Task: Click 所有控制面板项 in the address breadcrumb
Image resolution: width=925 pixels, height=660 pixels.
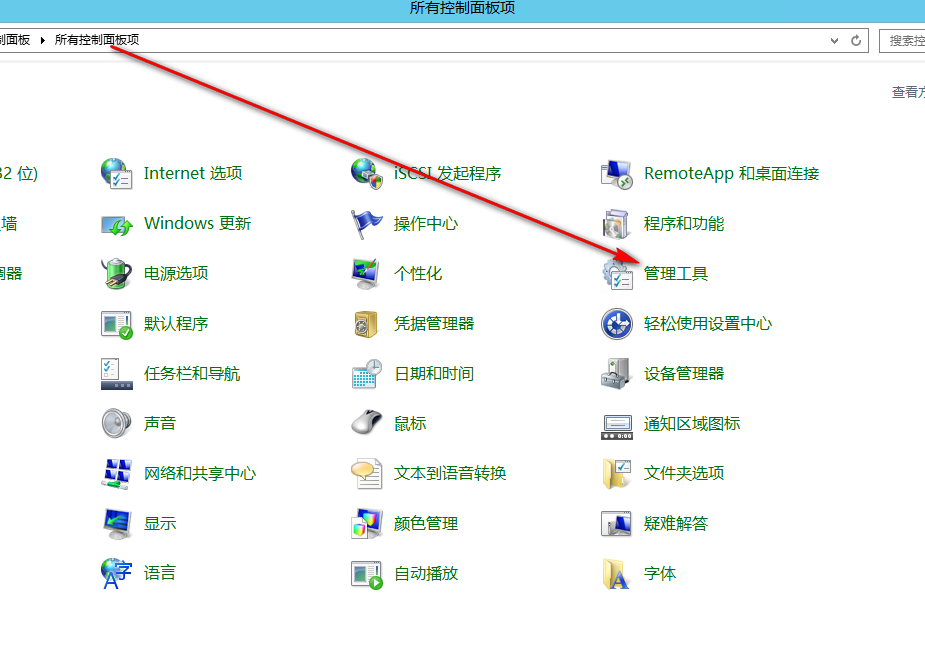Action: coord(96,40)
